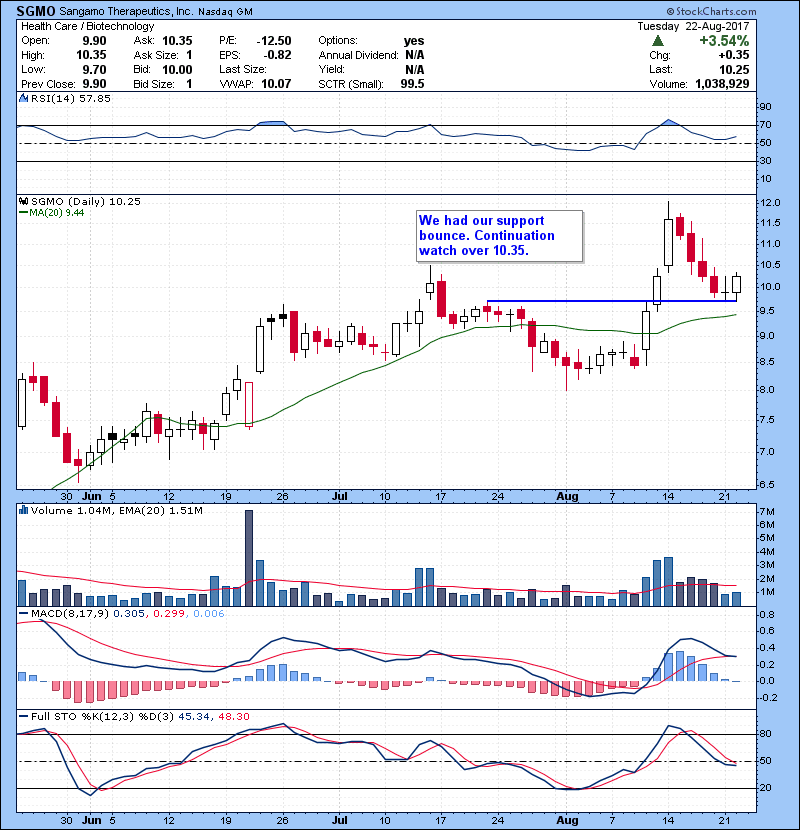
Task: Click the green MA(20) legend line marker
Action: click(x=23, y=213)
